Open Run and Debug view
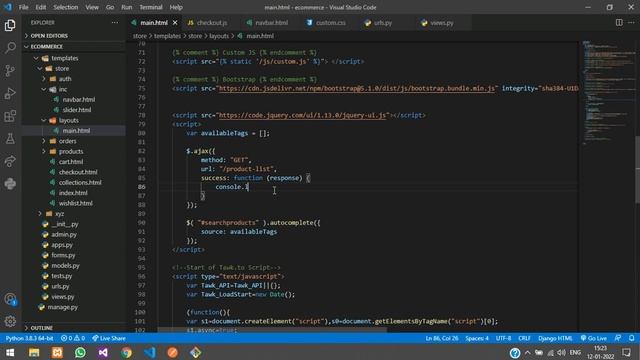Viewport: 640px width, 360px height. coord(10,93)
